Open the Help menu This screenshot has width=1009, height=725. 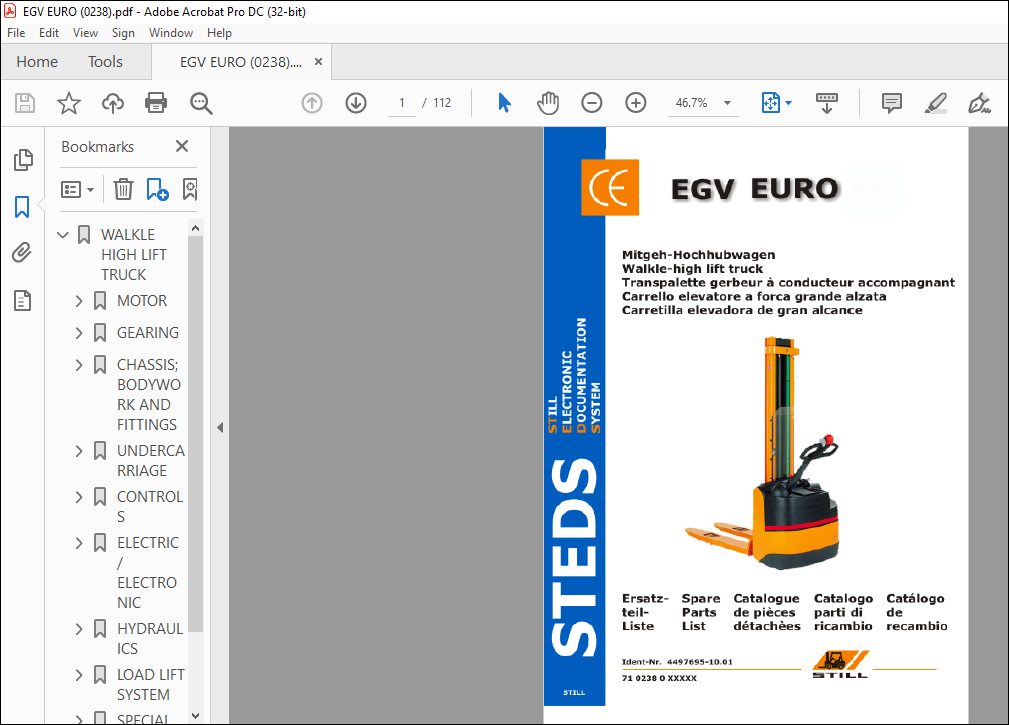pos(219,33)
